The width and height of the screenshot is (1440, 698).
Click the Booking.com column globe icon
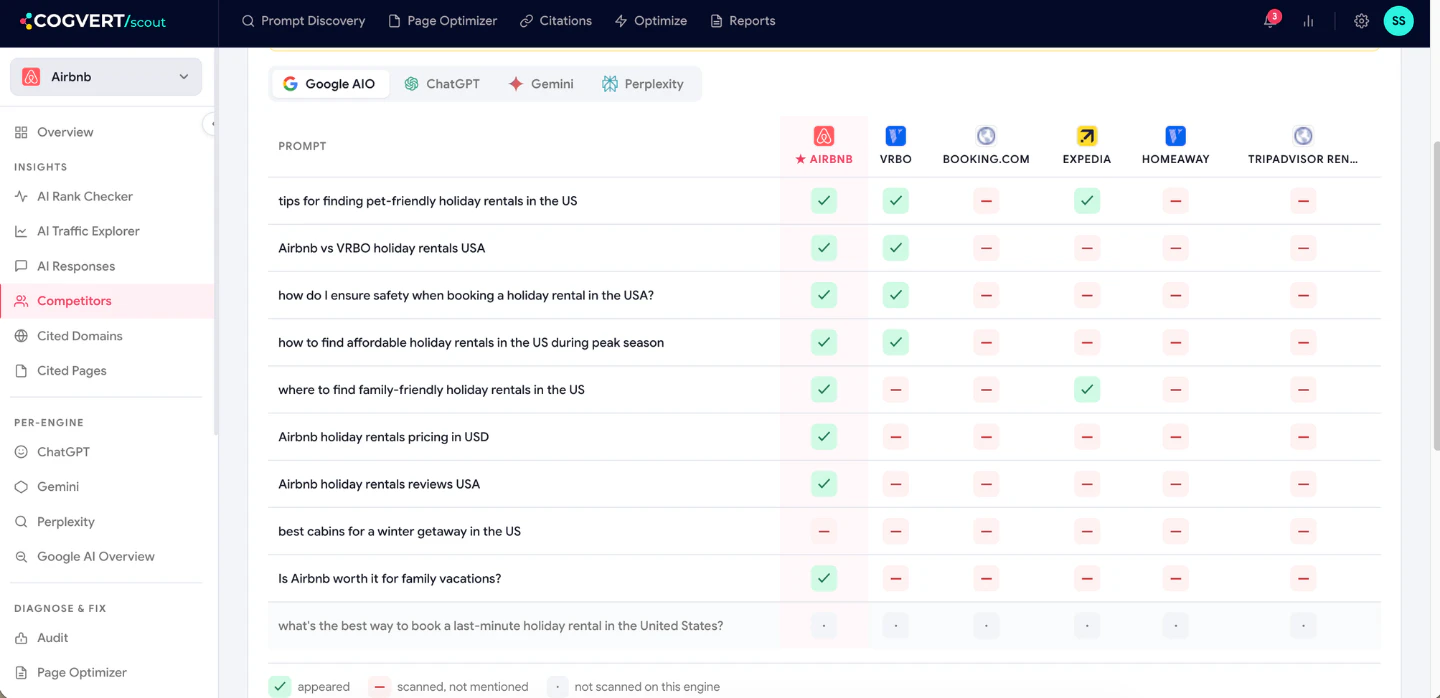(986, 136)
